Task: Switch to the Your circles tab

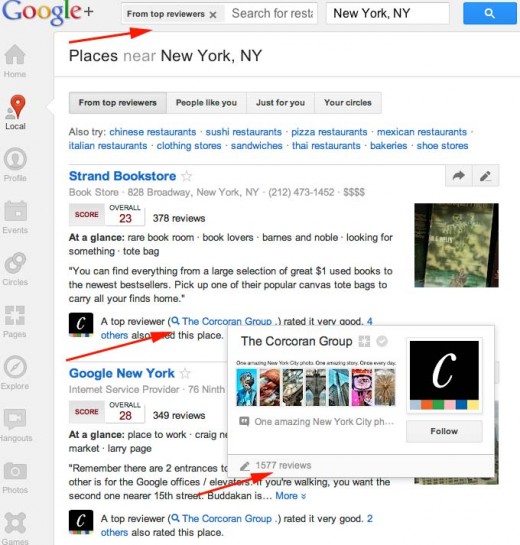Action: (x=348, y=103)
